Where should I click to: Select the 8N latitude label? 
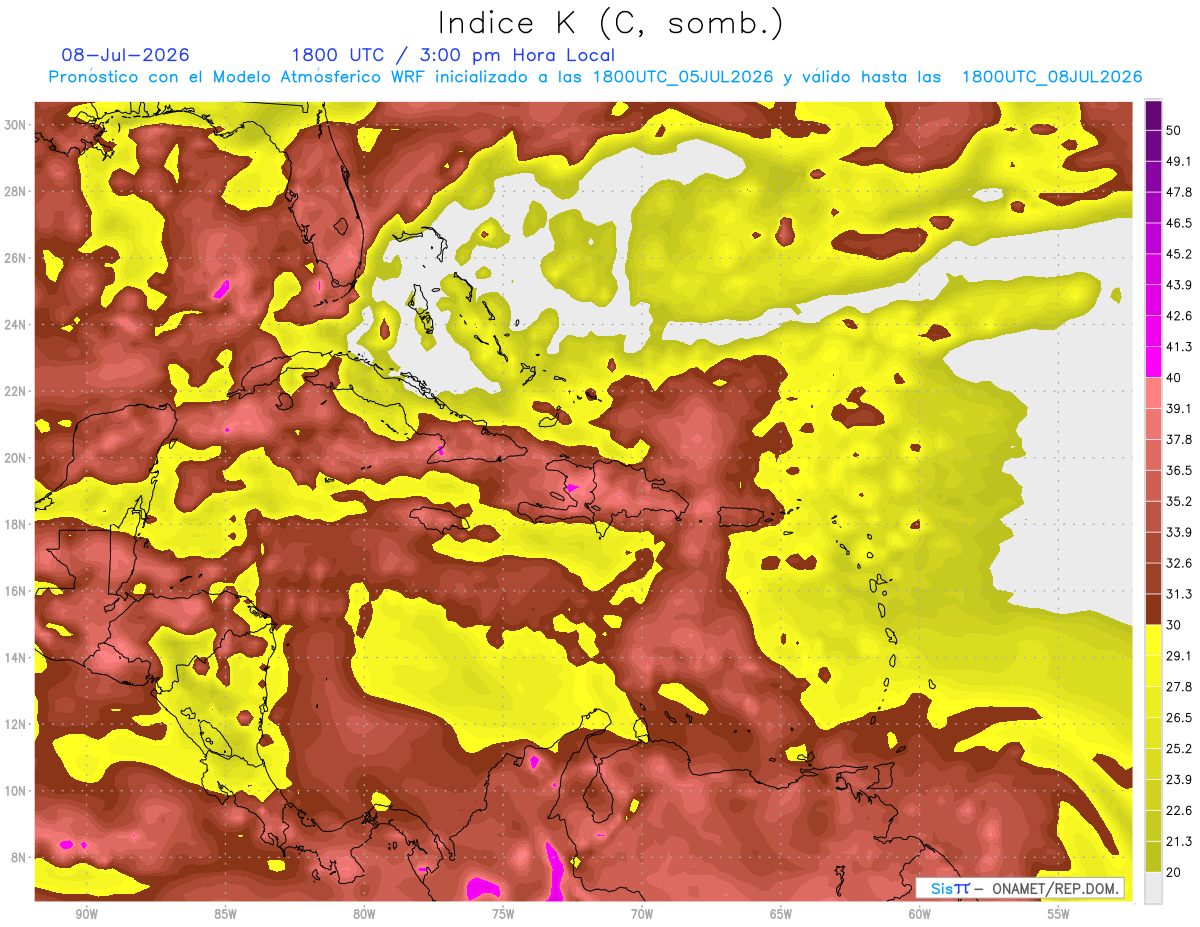pyautogui.click(x=19, y=857)
